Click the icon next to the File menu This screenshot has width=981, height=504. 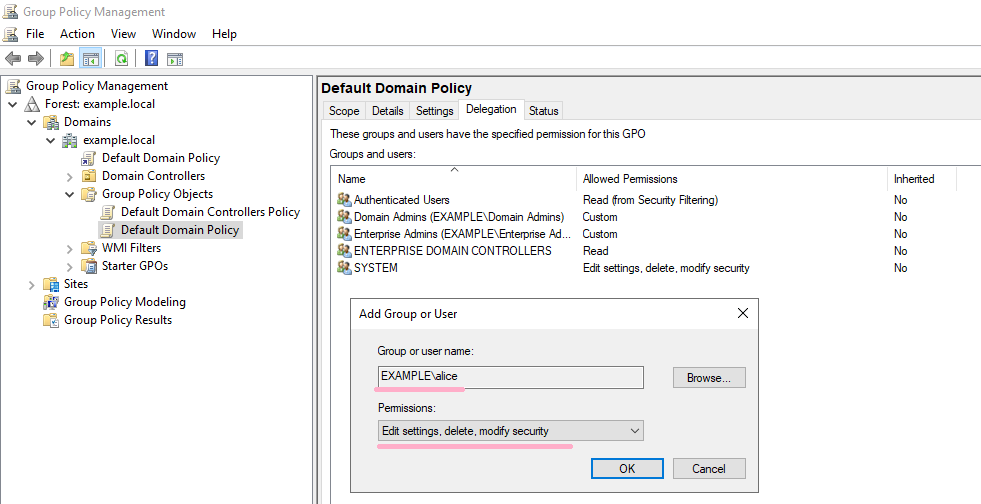11,34
